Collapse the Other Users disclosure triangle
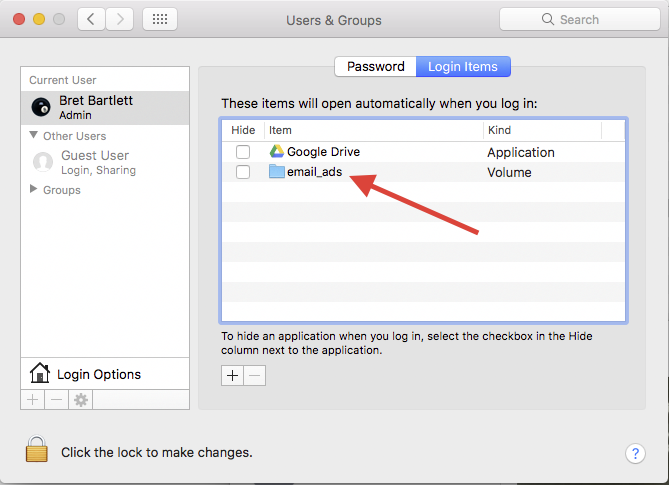669x485 pixels. tap(34, 135)
